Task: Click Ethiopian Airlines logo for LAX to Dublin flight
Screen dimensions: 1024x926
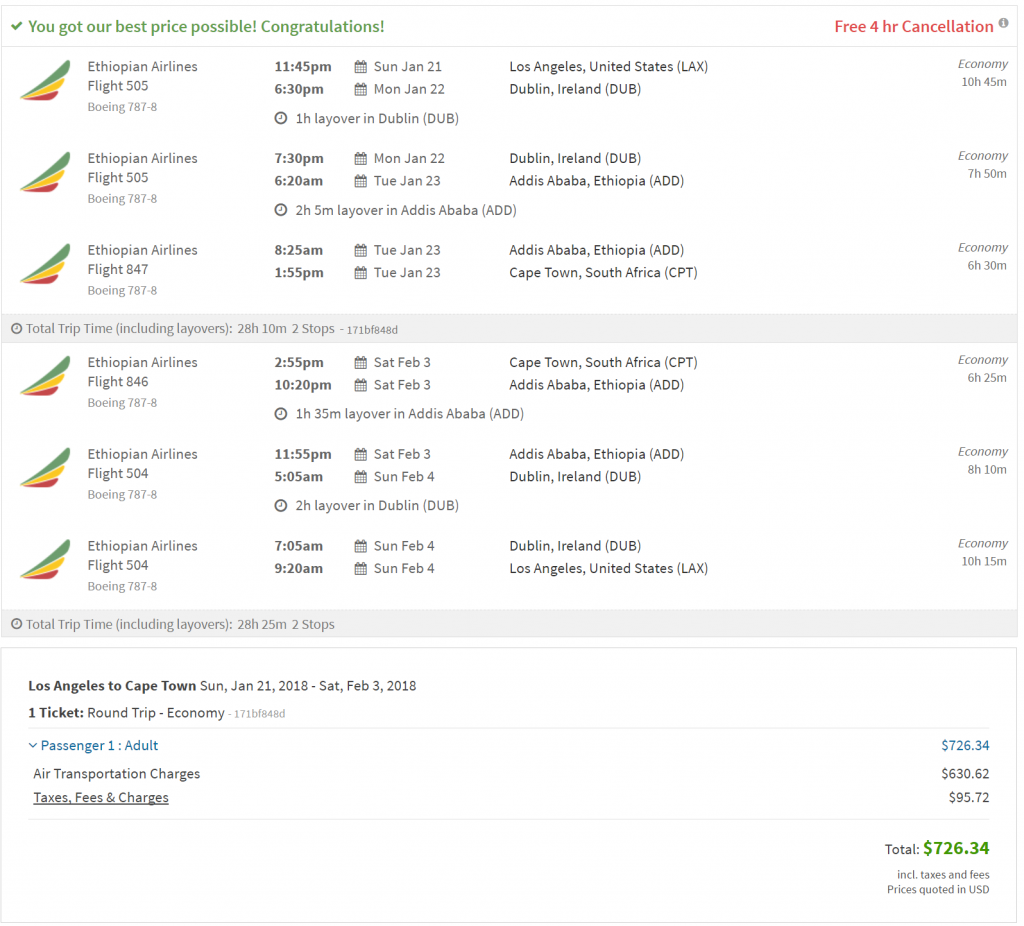Action: click(46, 81)
